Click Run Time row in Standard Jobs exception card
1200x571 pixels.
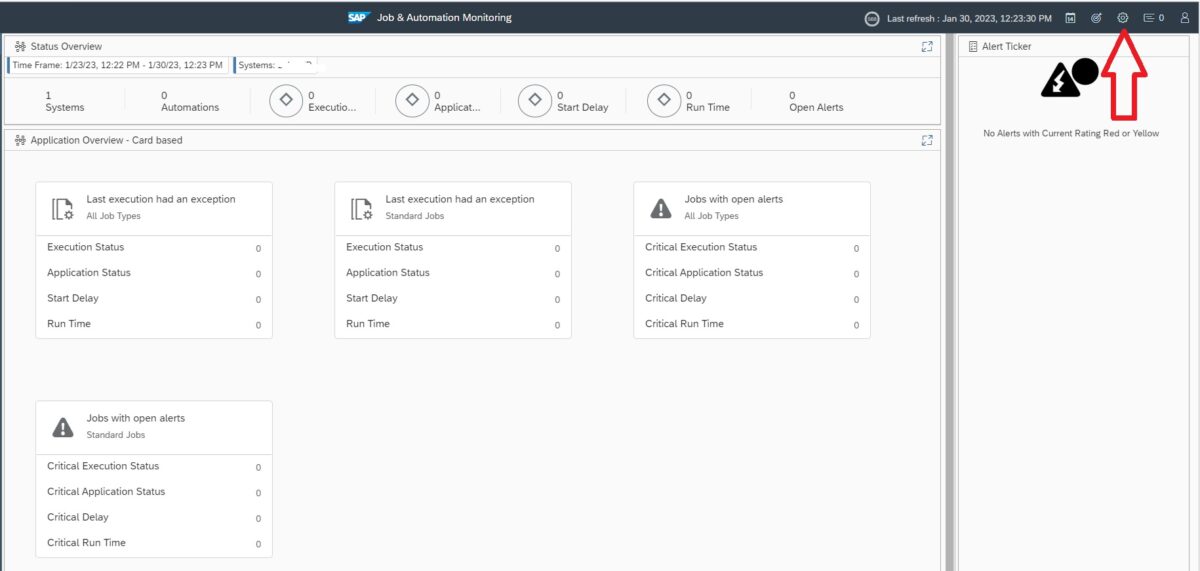point(453,324)
